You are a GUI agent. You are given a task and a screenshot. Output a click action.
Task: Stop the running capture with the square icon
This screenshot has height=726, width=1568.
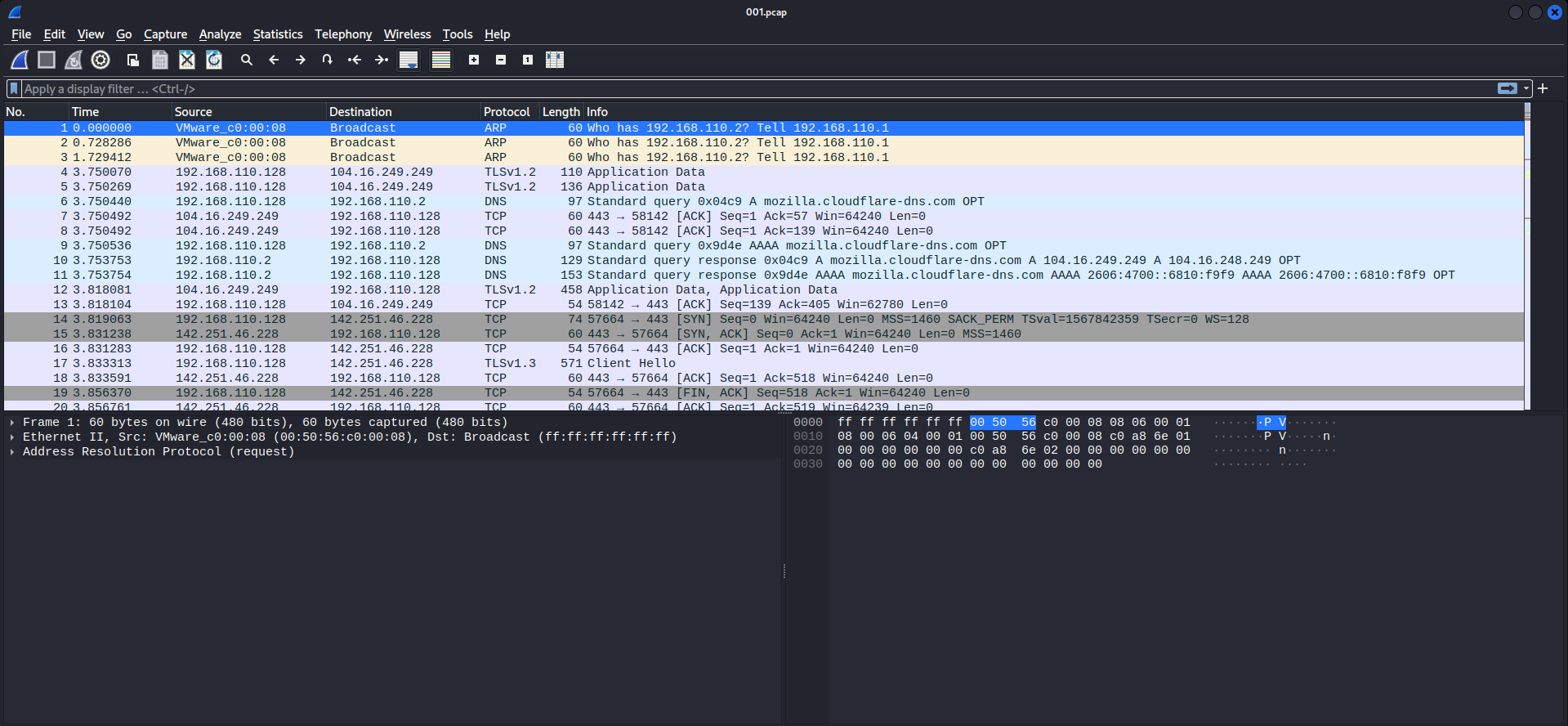tap(47, 60)
